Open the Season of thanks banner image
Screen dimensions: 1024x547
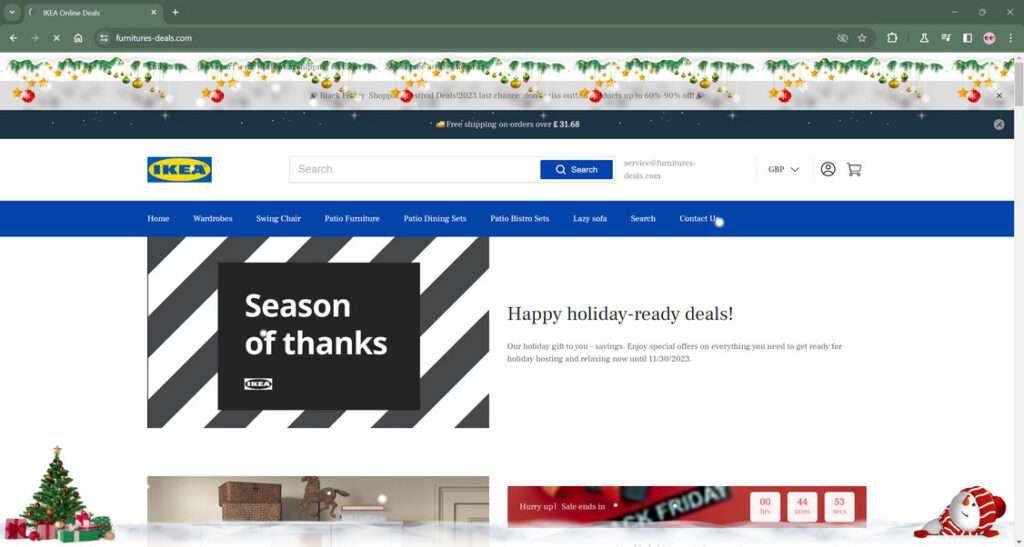318,332
